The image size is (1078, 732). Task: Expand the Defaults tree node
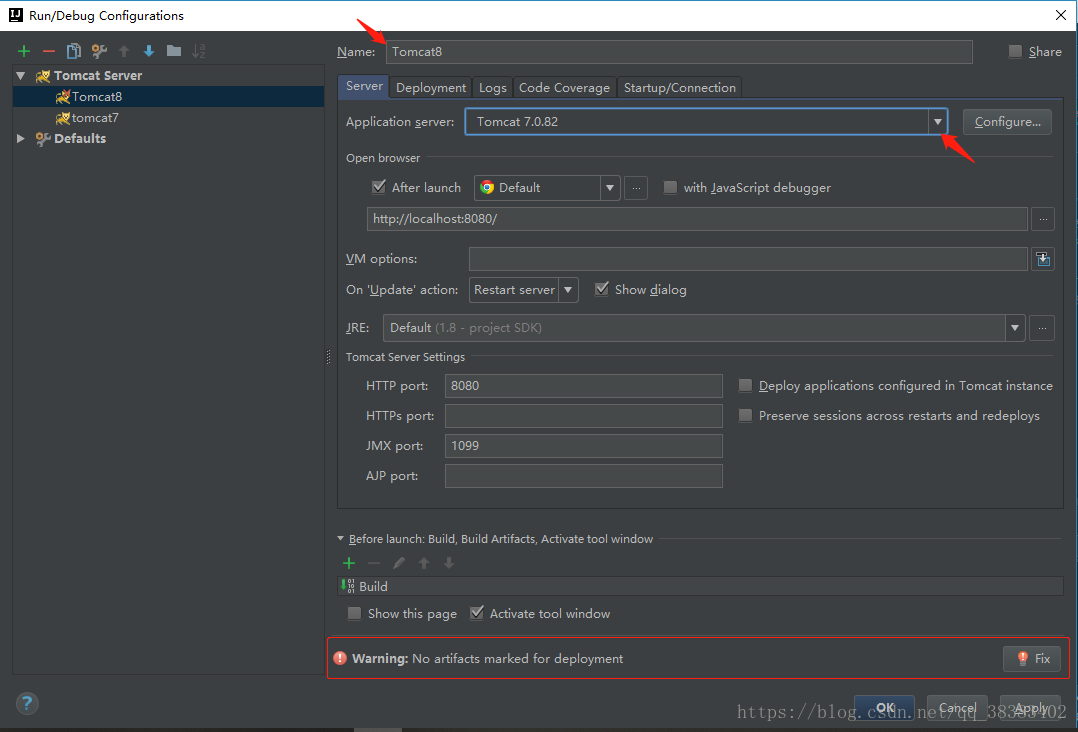point(21,138)
